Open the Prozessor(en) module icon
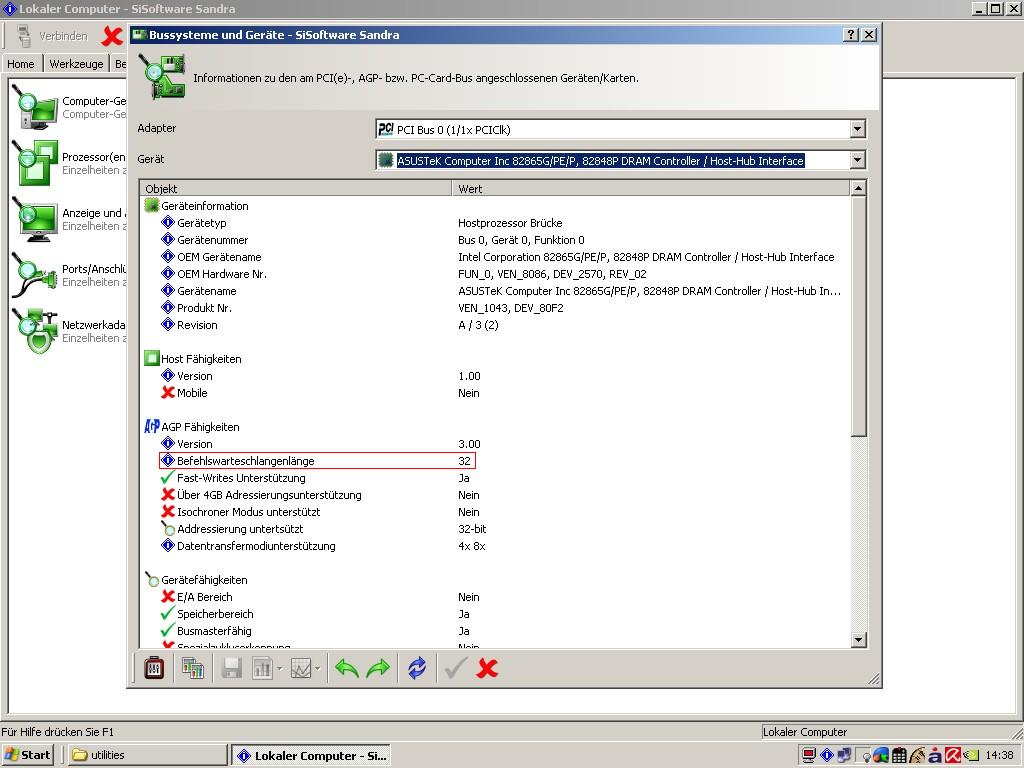 coord(36,163)
